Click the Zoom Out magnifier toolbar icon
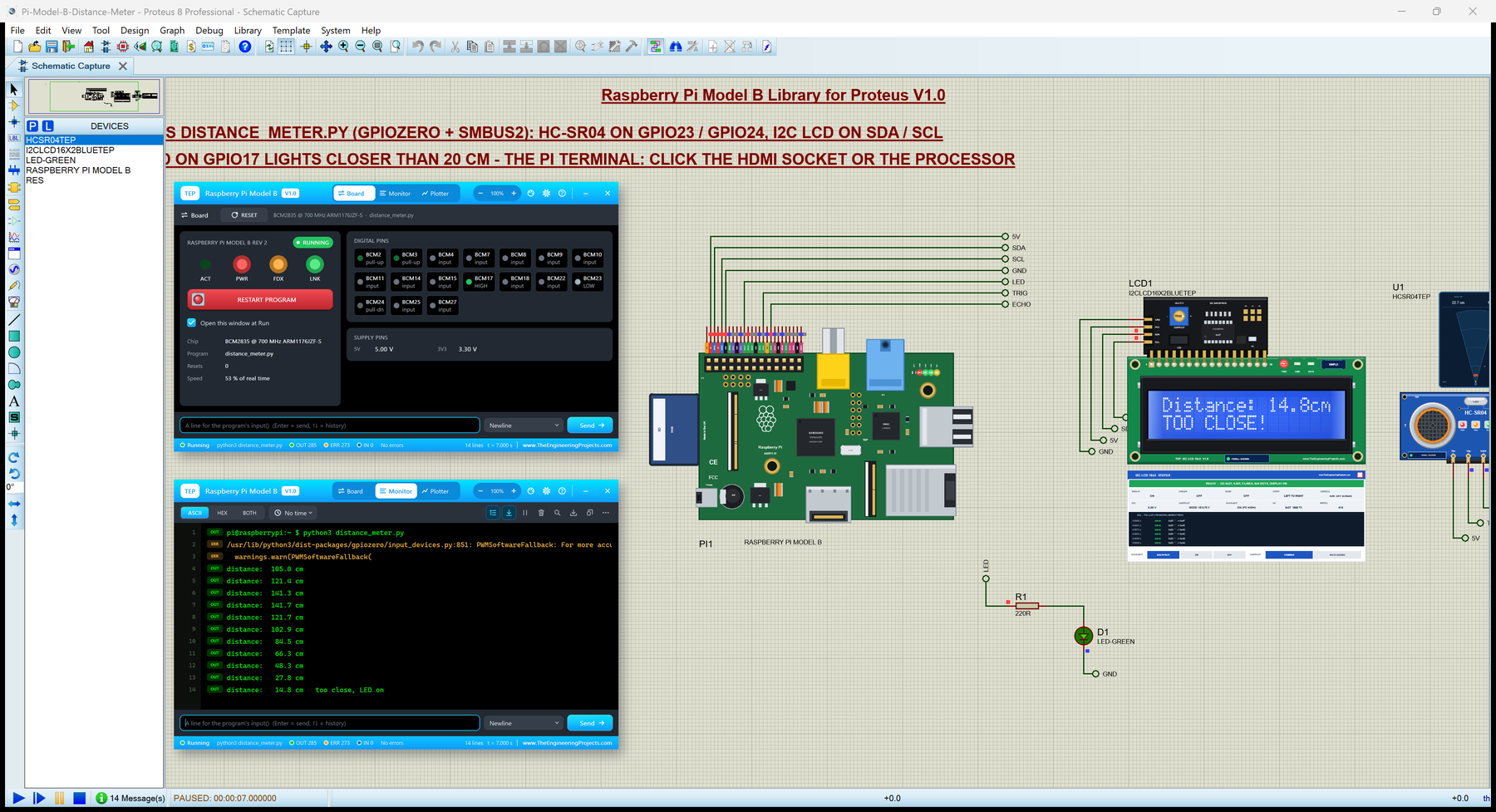Viewport: 1496px width, 812px height. (360, 47)
